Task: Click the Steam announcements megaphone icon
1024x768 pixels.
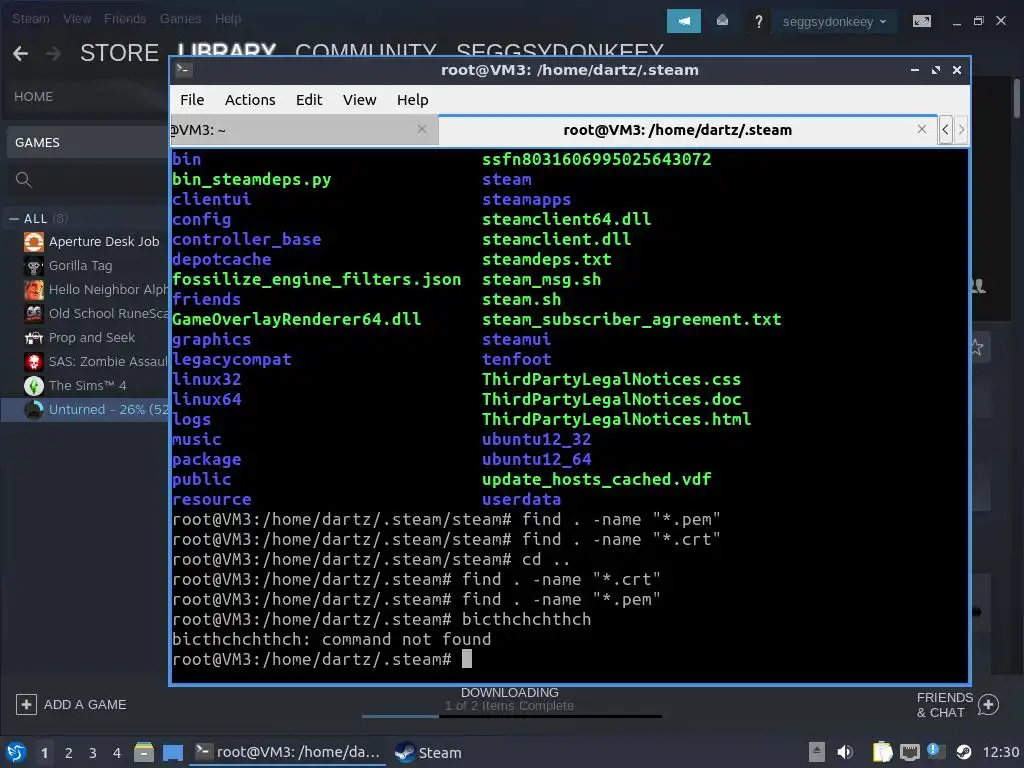Action: click(683, 21)
